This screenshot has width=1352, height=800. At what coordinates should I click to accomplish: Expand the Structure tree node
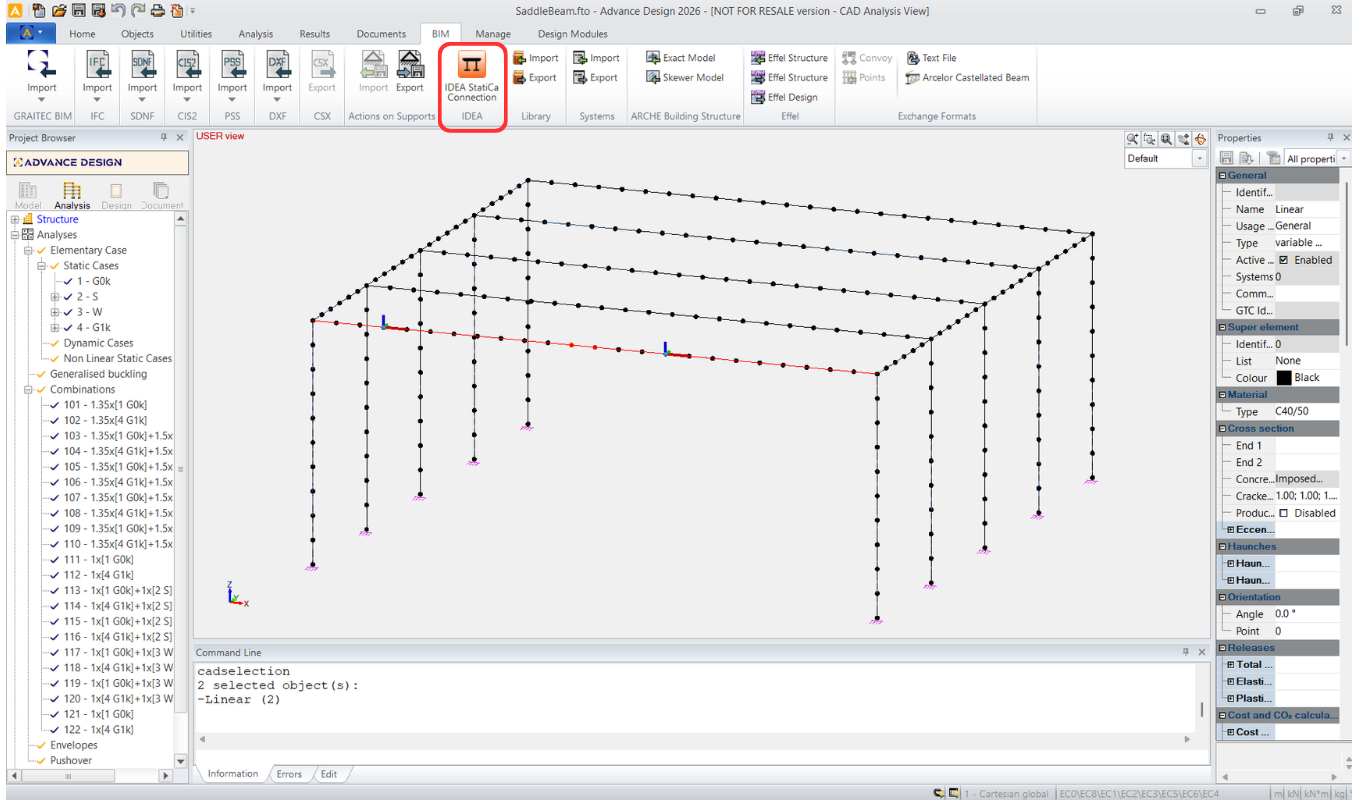[x=15, y=219]
